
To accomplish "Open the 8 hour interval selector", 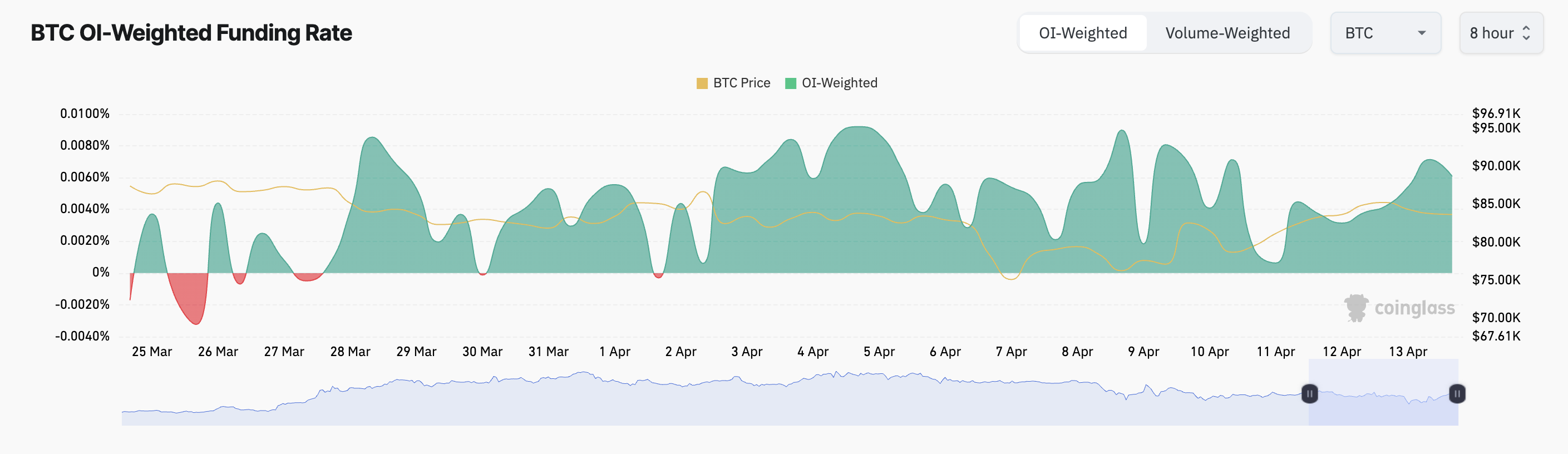I will 1501,33.
